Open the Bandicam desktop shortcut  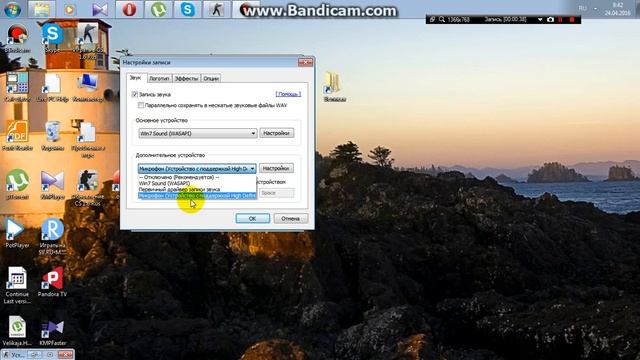coord(17,39)
